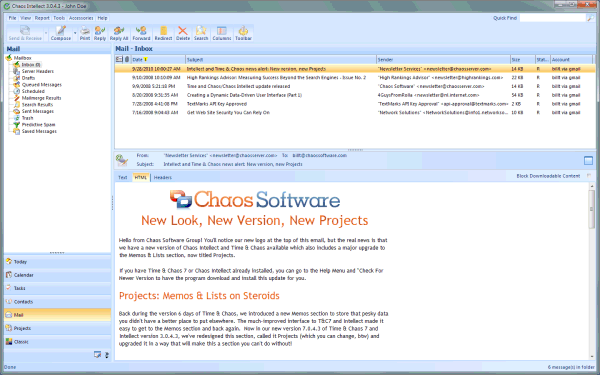Go to the Contacts section
The height and width of the screenshot is (375, 600).
coord(57,302)
